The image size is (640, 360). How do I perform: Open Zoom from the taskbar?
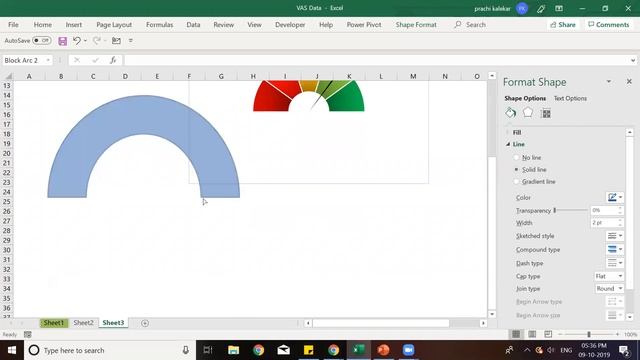click(x=408, y=350)
